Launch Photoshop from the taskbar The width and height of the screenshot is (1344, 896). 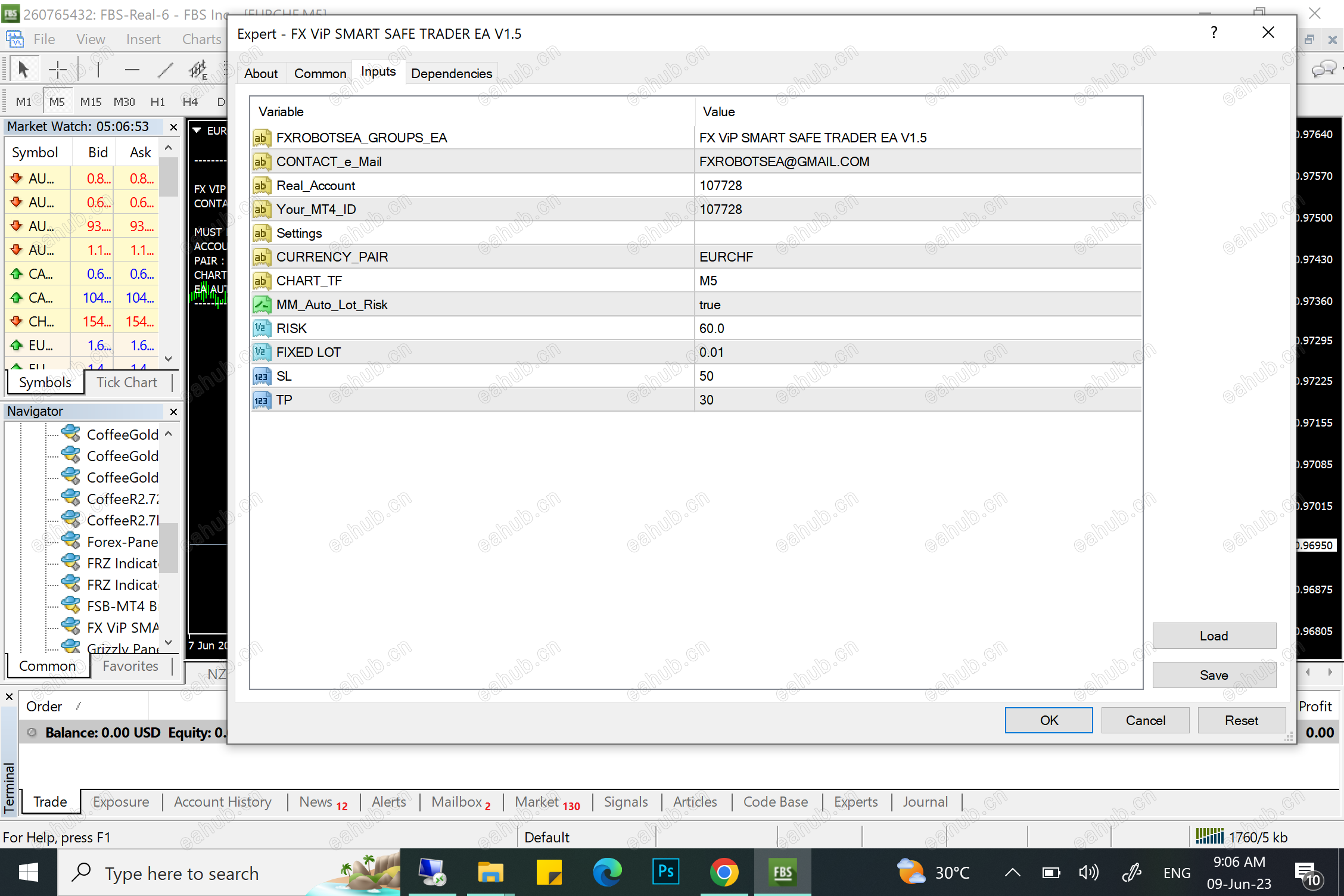(665, 873)
